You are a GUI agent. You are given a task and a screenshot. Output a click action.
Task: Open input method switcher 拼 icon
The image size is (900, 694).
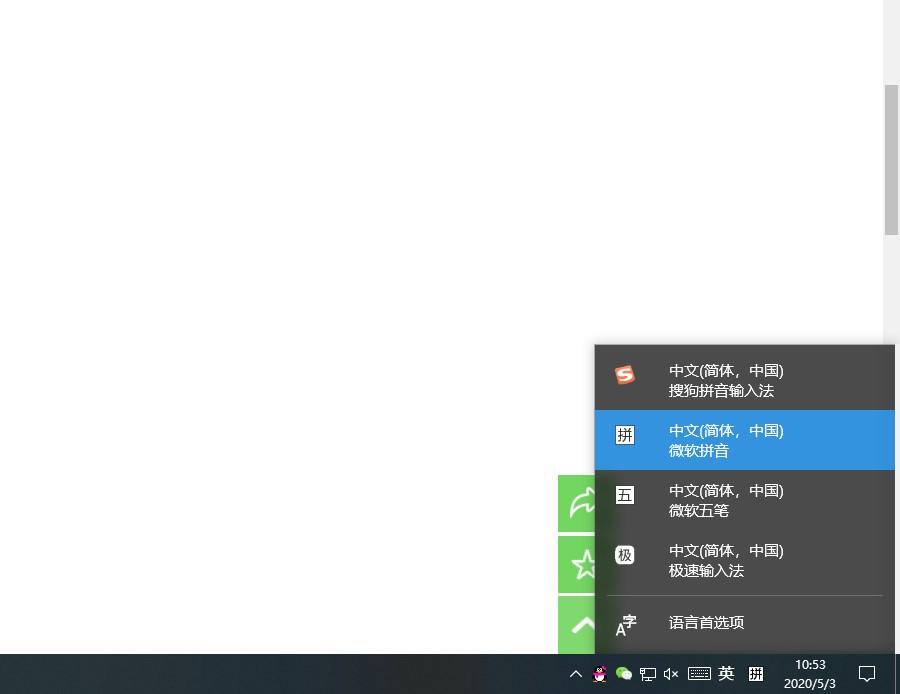[756, 674]
